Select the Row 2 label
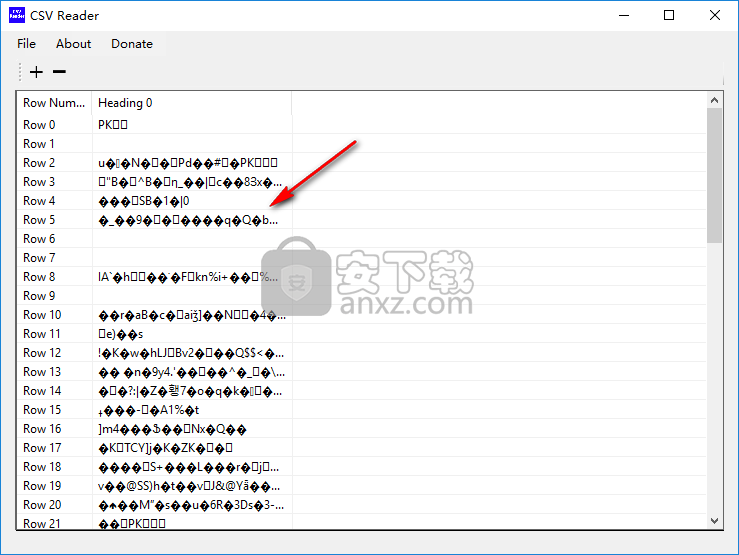The image size is (739, 555). (x=39, y=163)
